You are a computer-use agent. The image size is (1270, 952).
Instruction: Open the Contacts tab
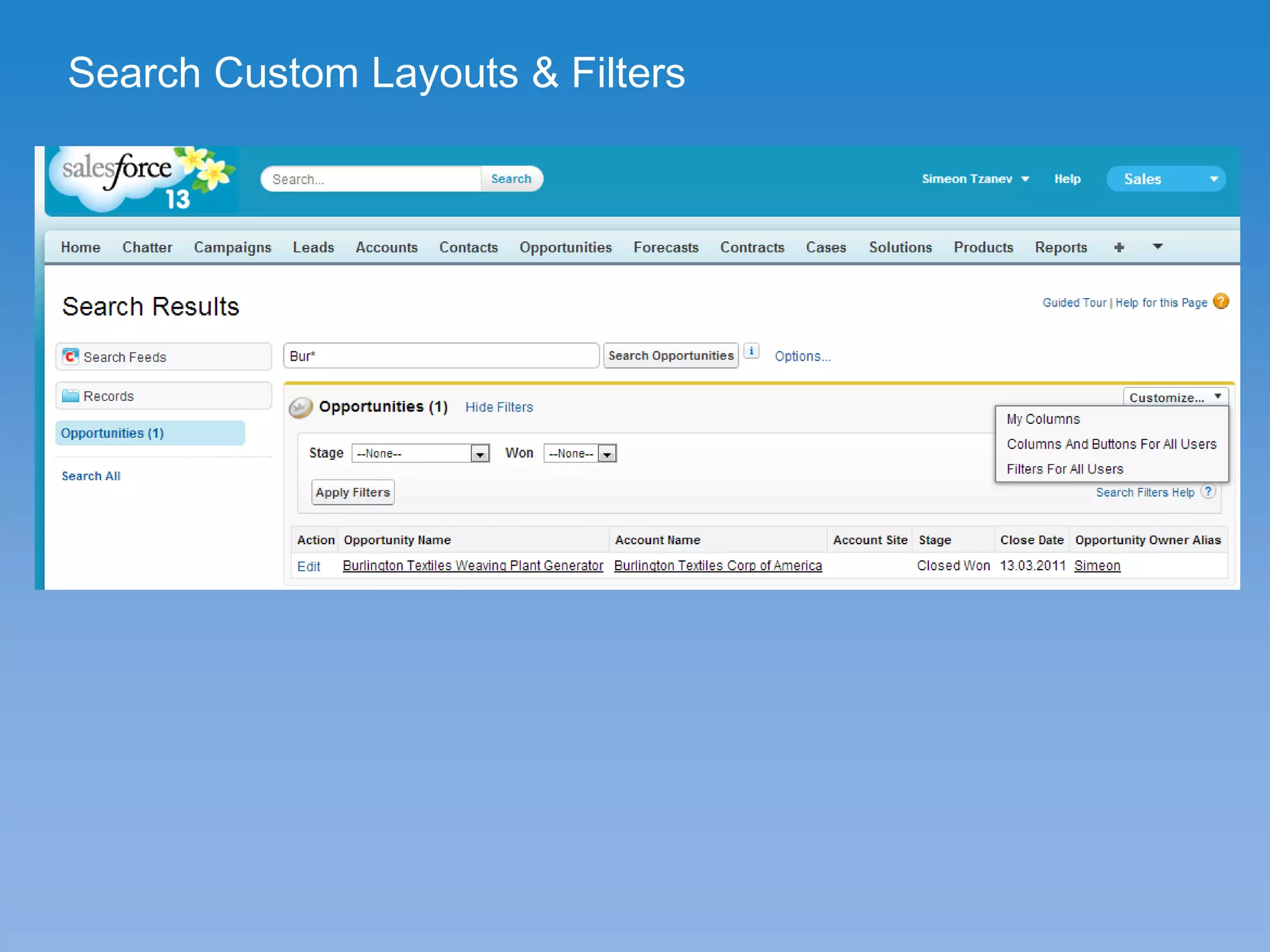468,247
